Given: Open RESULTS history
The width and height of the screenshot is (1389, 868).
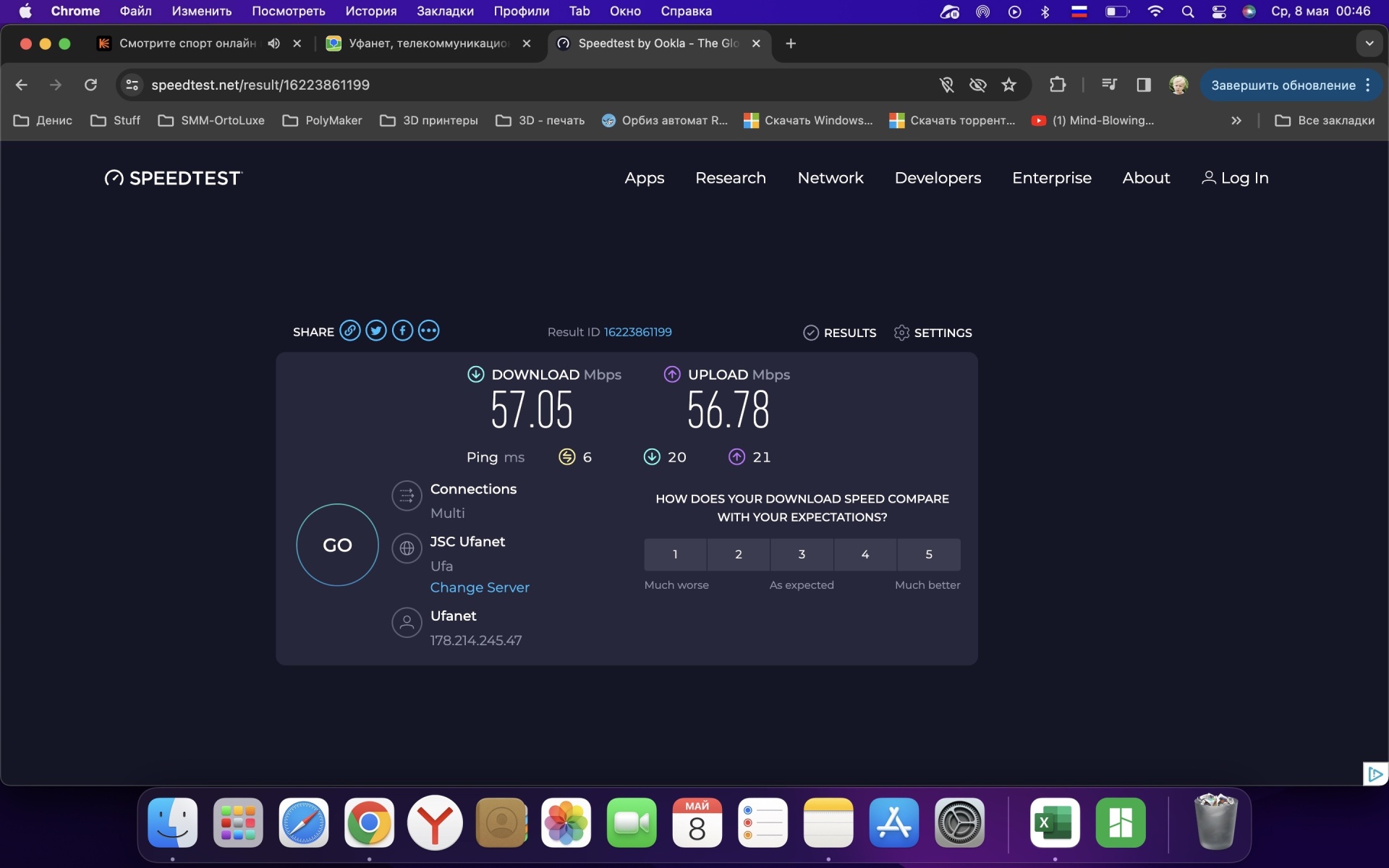Looking at the screenshot, I should pos(840,333).
